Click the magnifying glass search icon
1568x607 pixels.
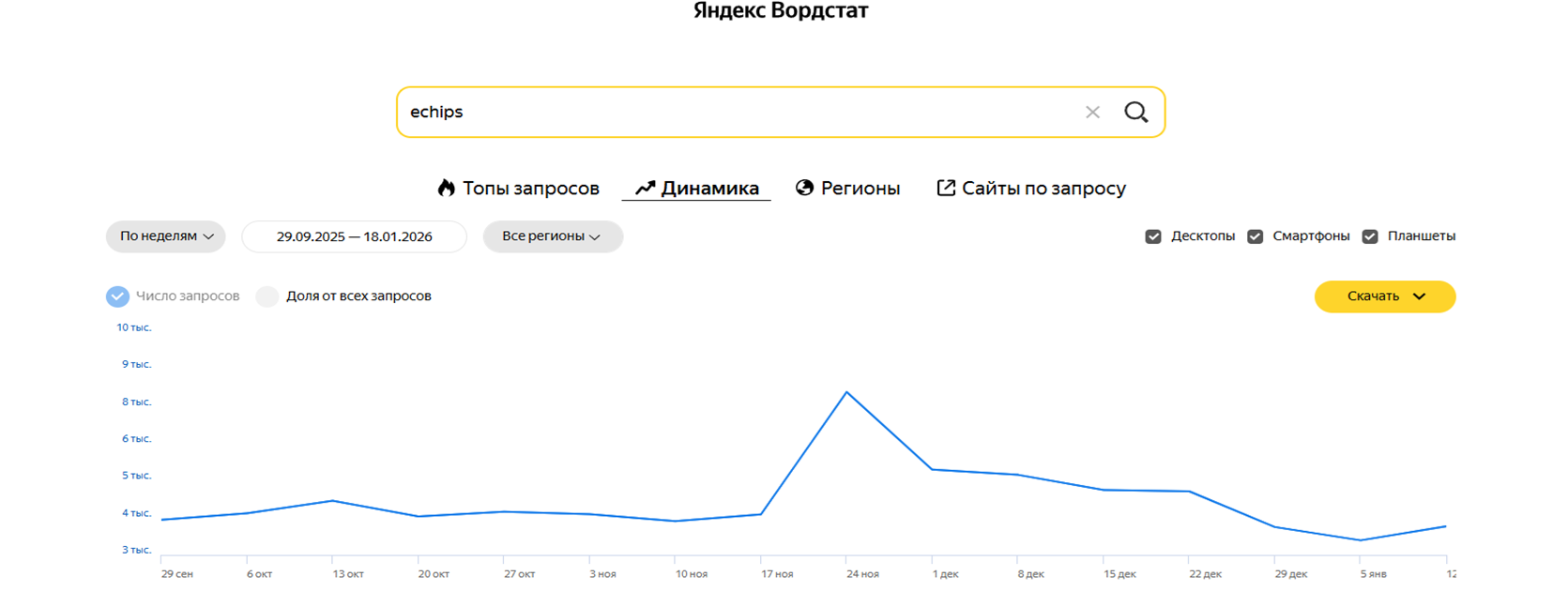pos(1135,113)
